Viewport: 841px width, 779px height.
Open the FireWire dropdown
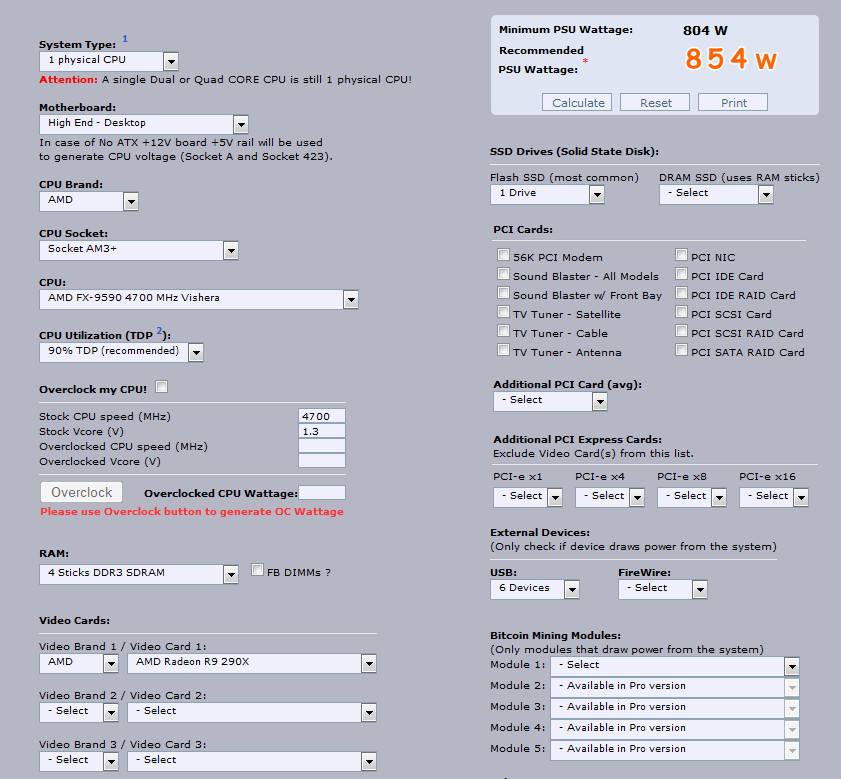663,589
